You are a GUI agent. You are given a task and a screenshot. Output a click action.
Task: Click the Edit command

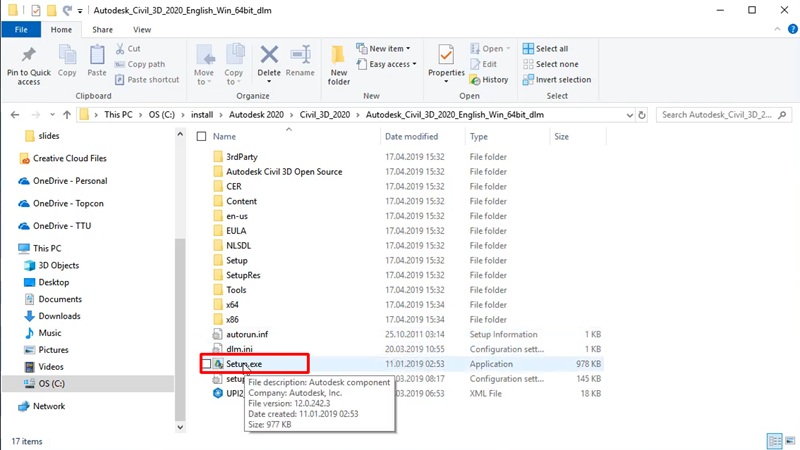pyautogui.click(x=484, y=64)
